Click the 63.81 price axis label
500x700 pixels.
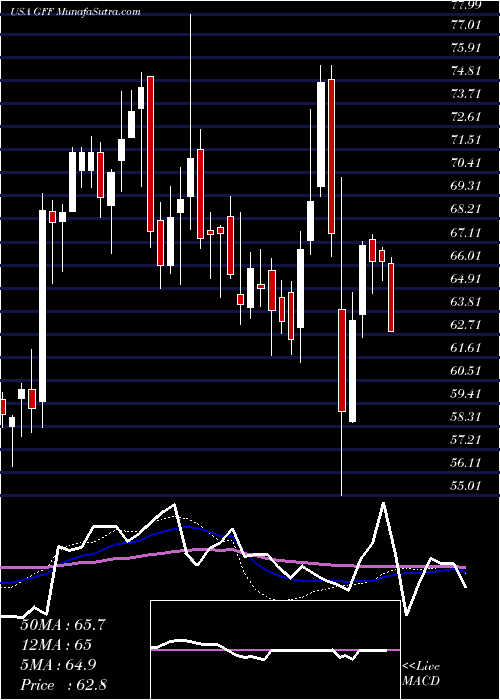tap(466, 301)
